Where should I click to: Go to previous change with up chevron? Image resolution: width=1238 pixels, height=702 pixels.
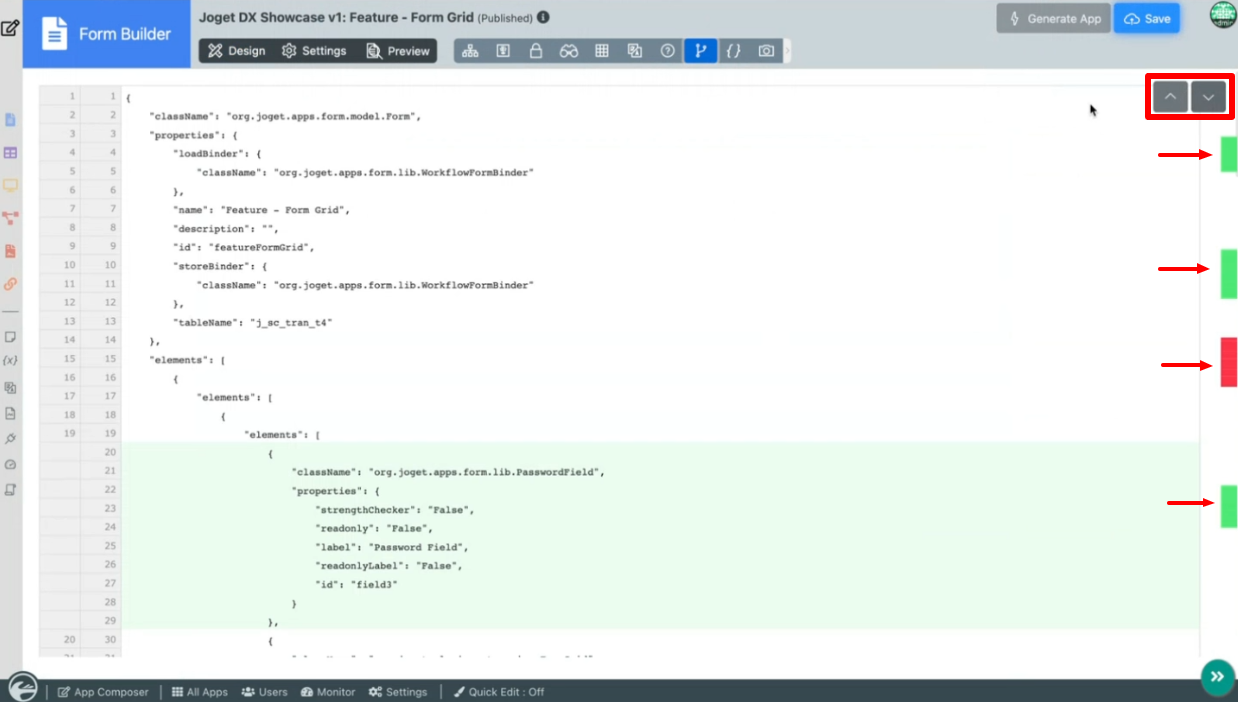[1170, 97]
